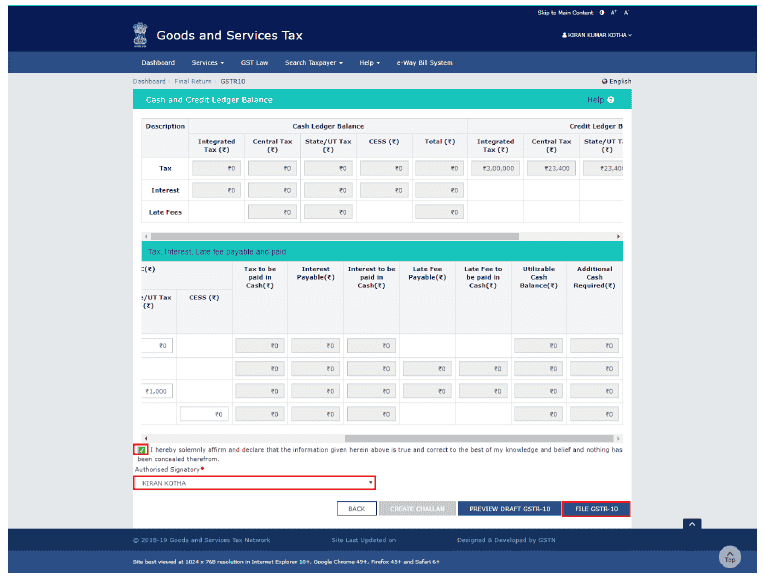Expand the Services menu
The image size is (765, 583).
pos(208,62)
